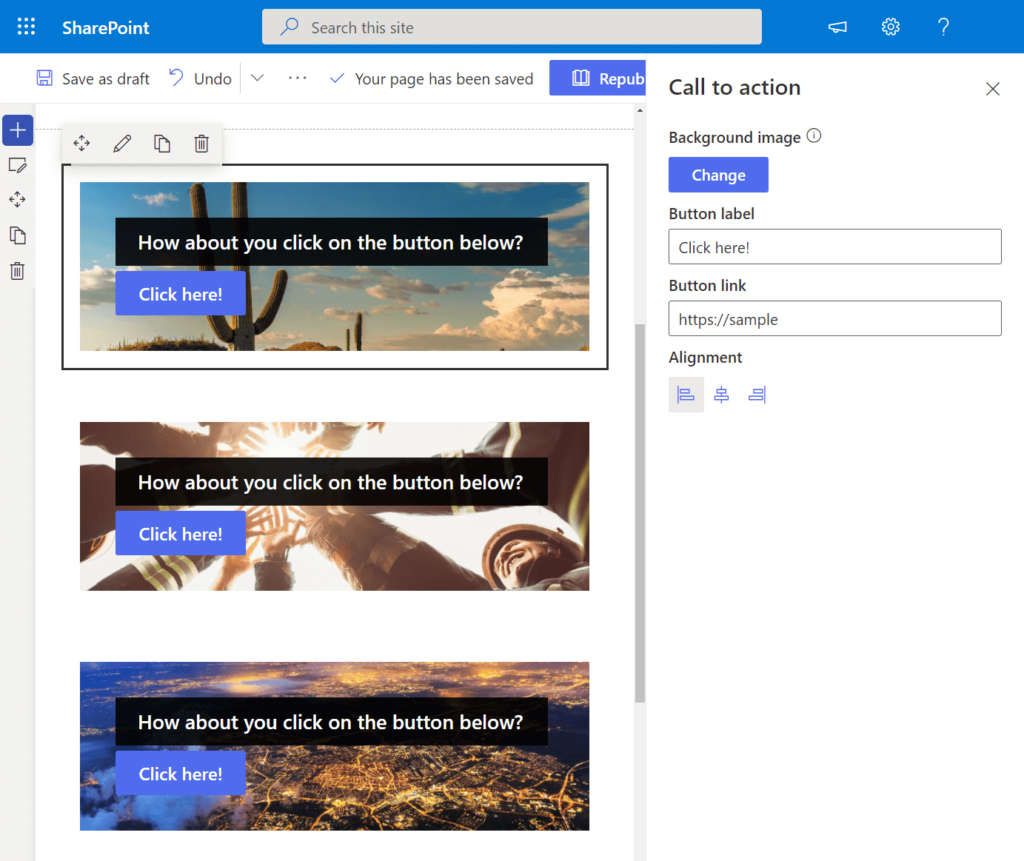Click the Delete section trash icon in left rail
This screenshot has height=861, width=1024.
tap(18, 270)
